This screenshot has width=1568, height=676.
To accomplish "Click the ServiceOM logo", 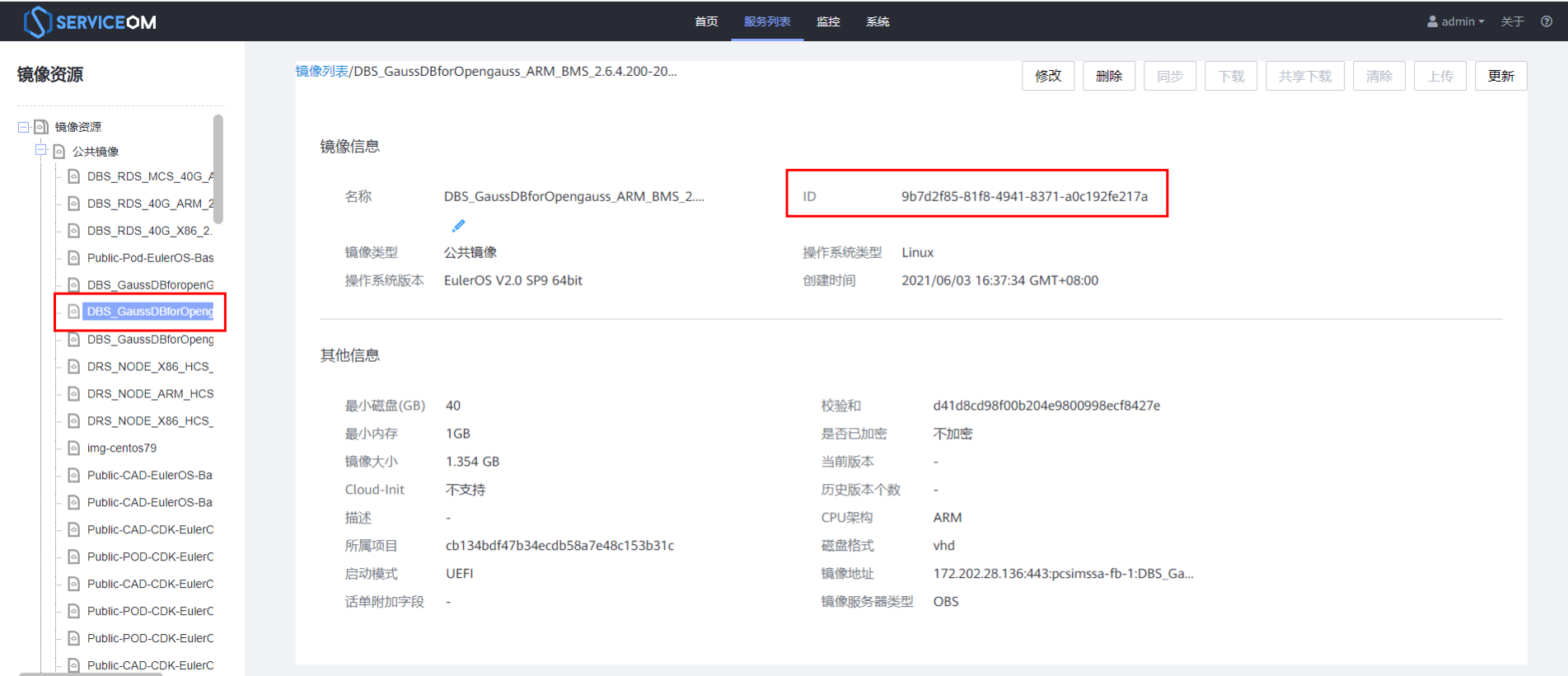I will click(90, 22).
